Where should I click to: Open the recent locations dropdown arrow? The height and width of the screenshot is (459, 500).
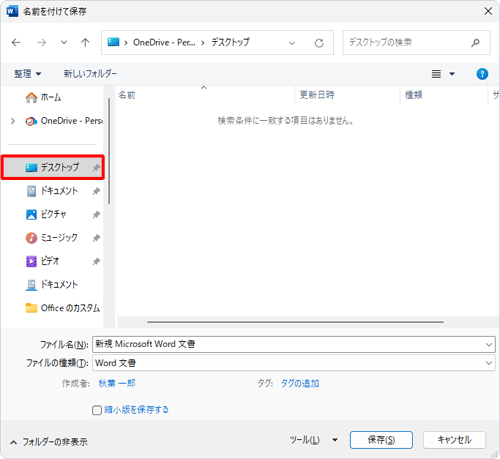click(64, 43)
